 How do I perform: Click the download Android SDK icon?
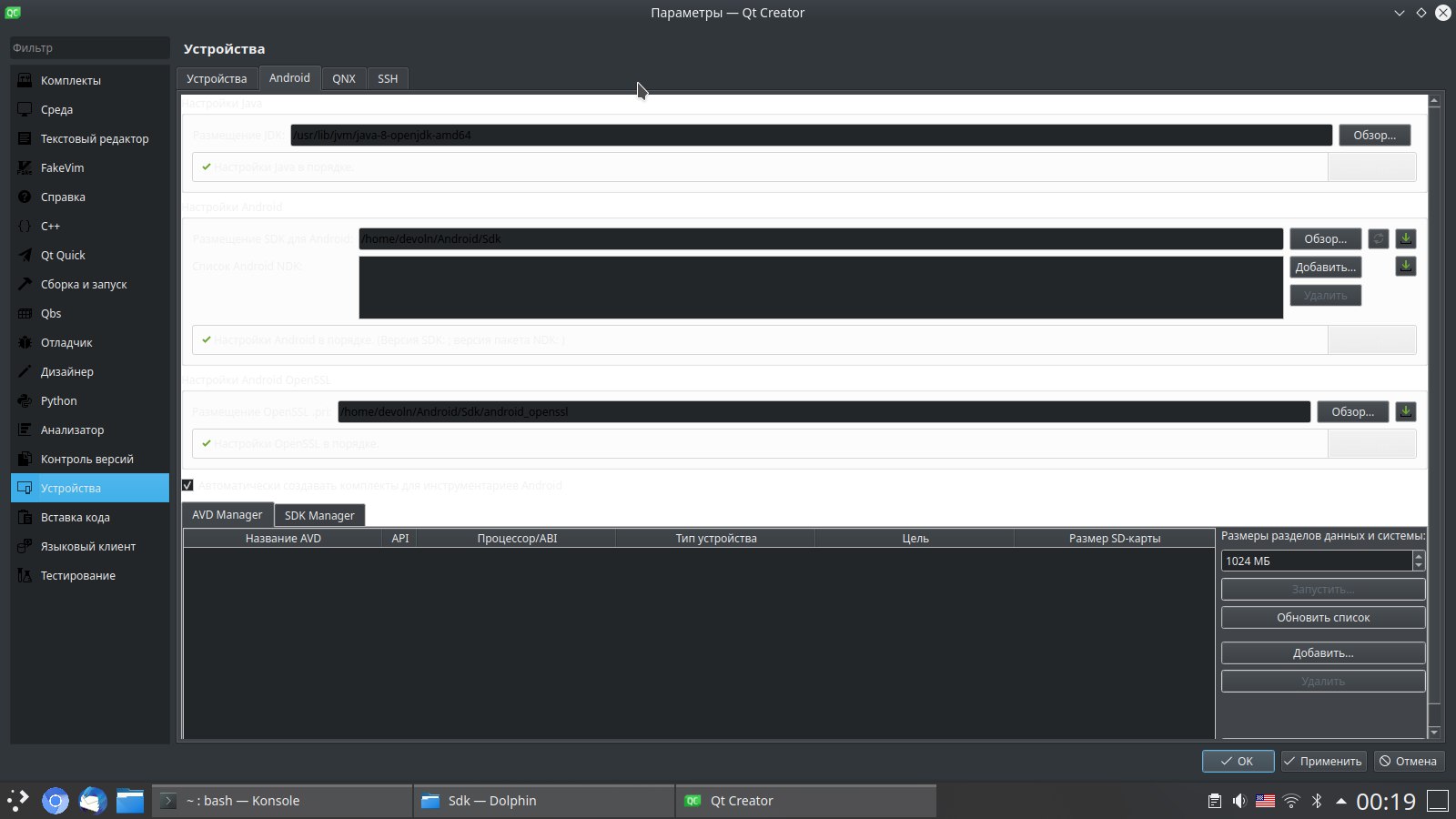click(1406, 238)
